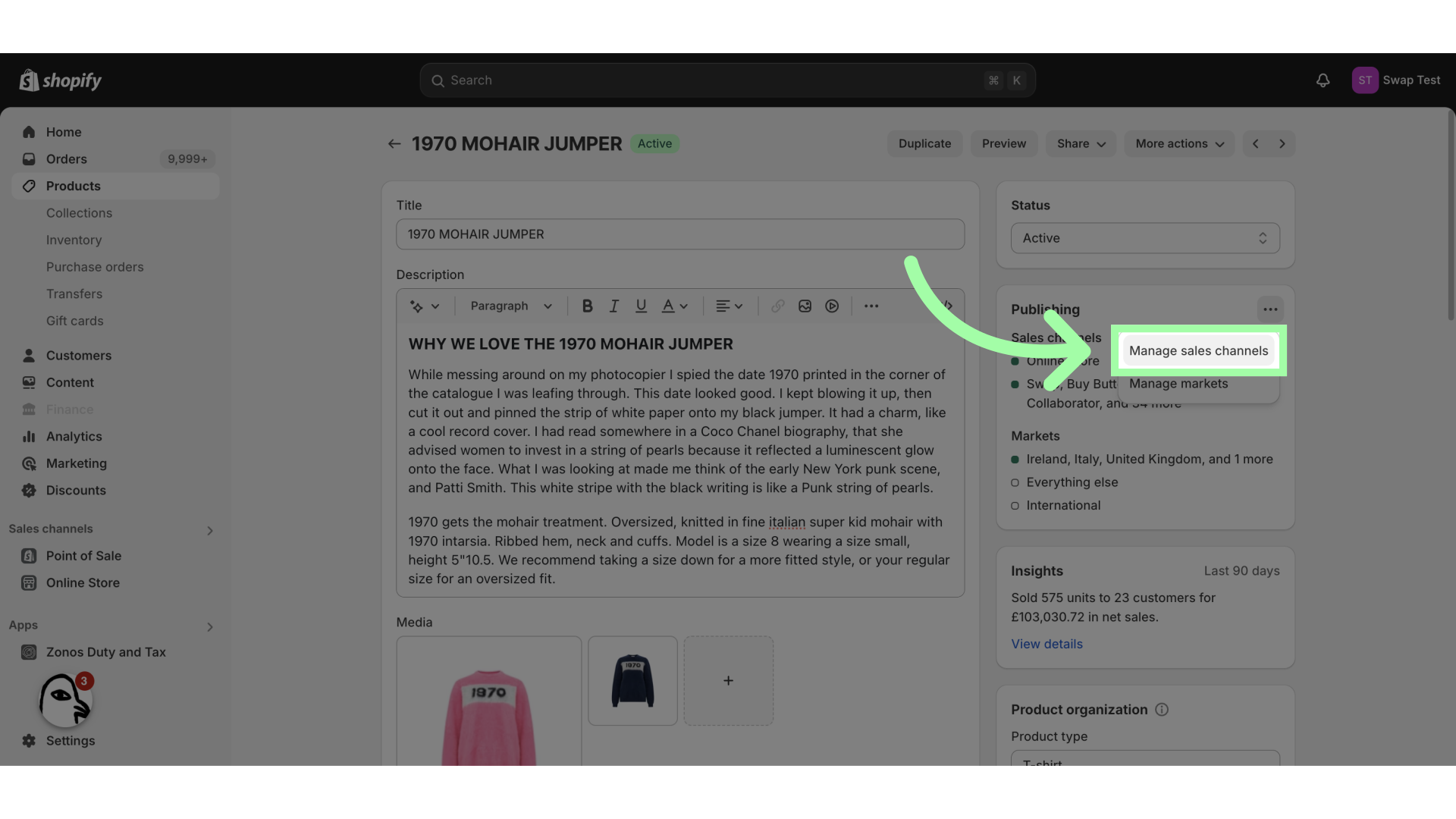Image resolution: width=1456 pixels, height=819 pixels.
Task: Click the Underline formatting icon
Action: (641, 306)
